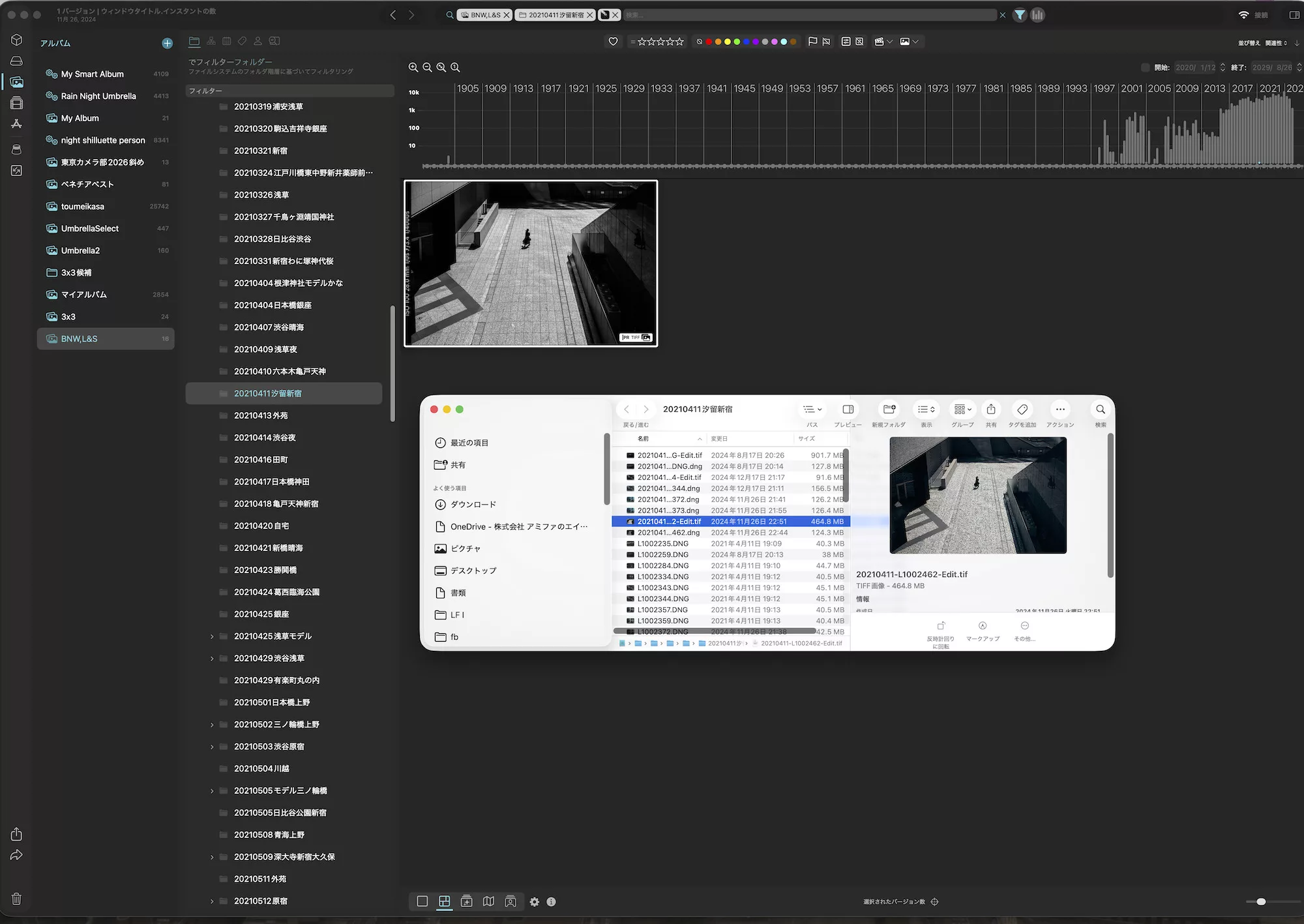Open the trash icon in left sidebar
Image resolution: width=1304 pixels, height=924 pixels.
16,899
